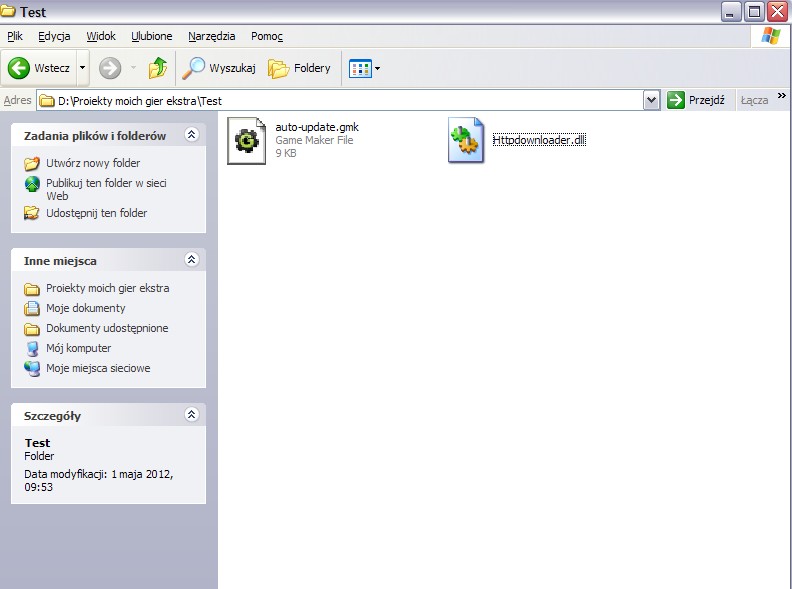Click Utwórz nowy folder link
This screenshot has width=792, height=589.
93,163
